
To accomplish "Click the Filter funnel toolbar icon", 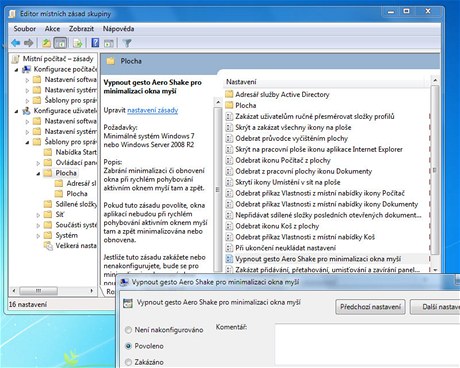I will pos(127,43).
